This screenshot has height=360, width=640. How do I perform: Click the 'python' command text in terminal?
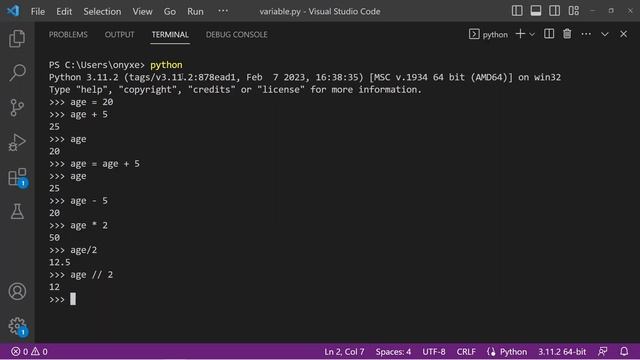[166, 65]
